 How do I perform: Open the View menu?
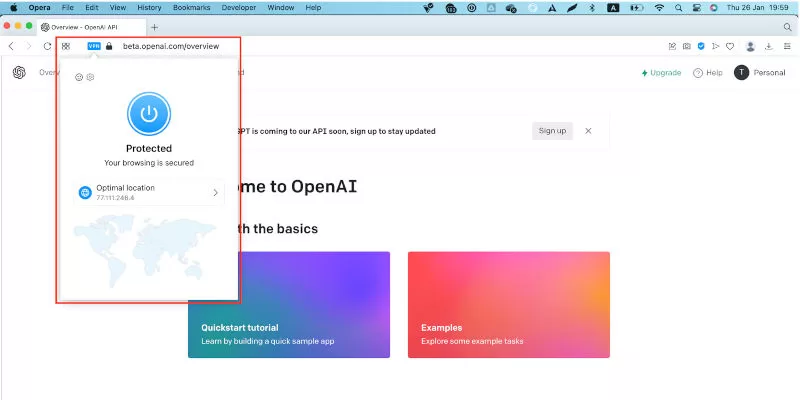point(118,8)
